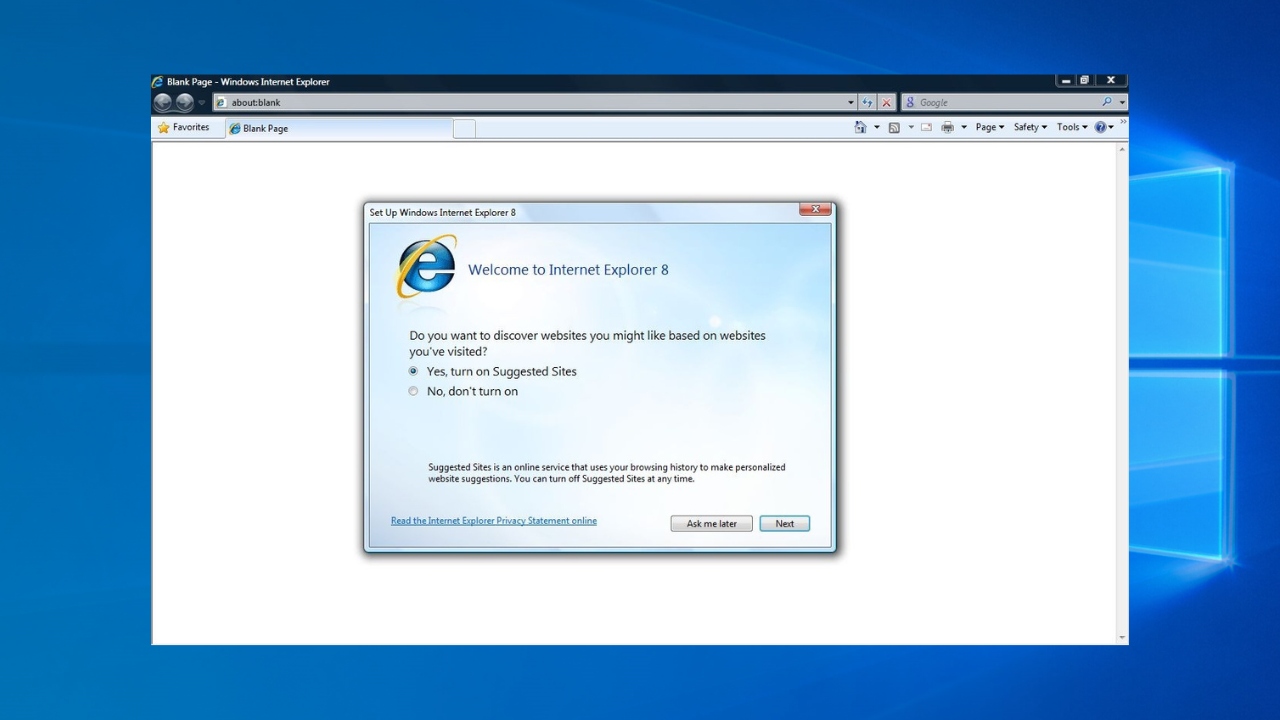This screenshot has width=1280, height=720.
Task: Expand the command bar overflow chevron
Action: (x=1123, y=122)
